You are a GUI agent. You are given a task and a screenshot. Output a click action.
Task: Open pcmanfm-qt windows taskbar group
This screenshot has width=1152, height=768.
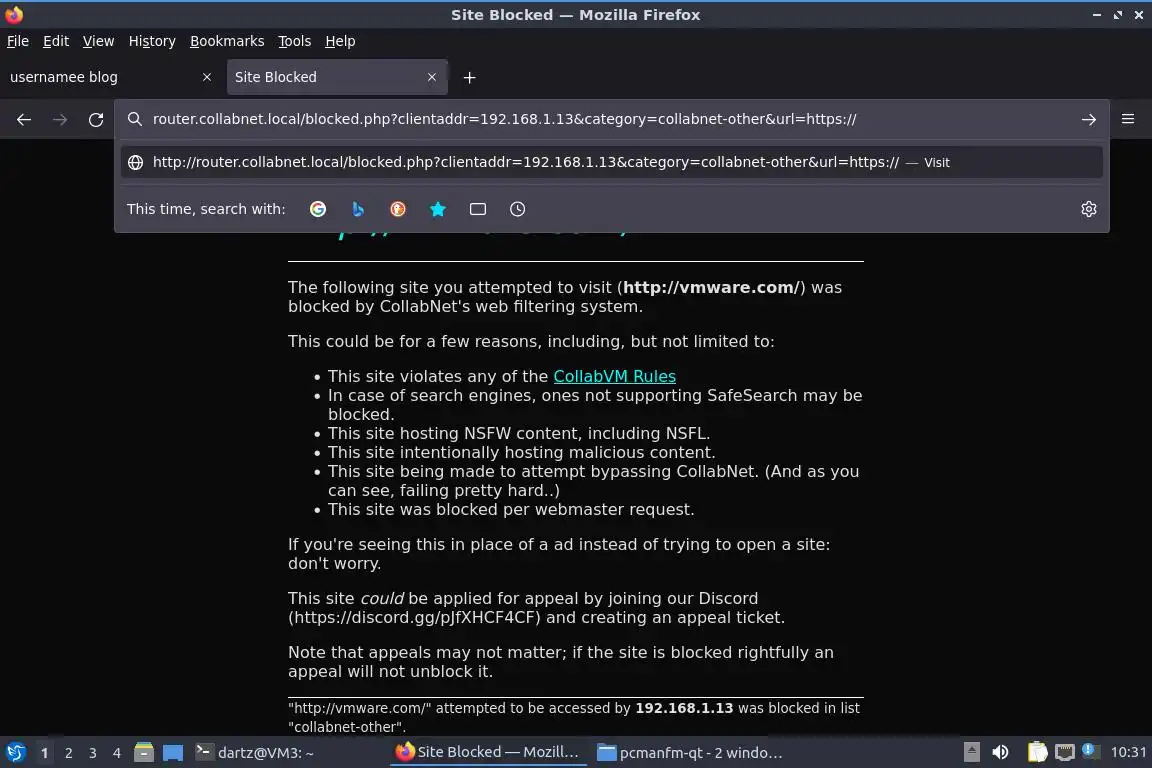pos(689,753)
